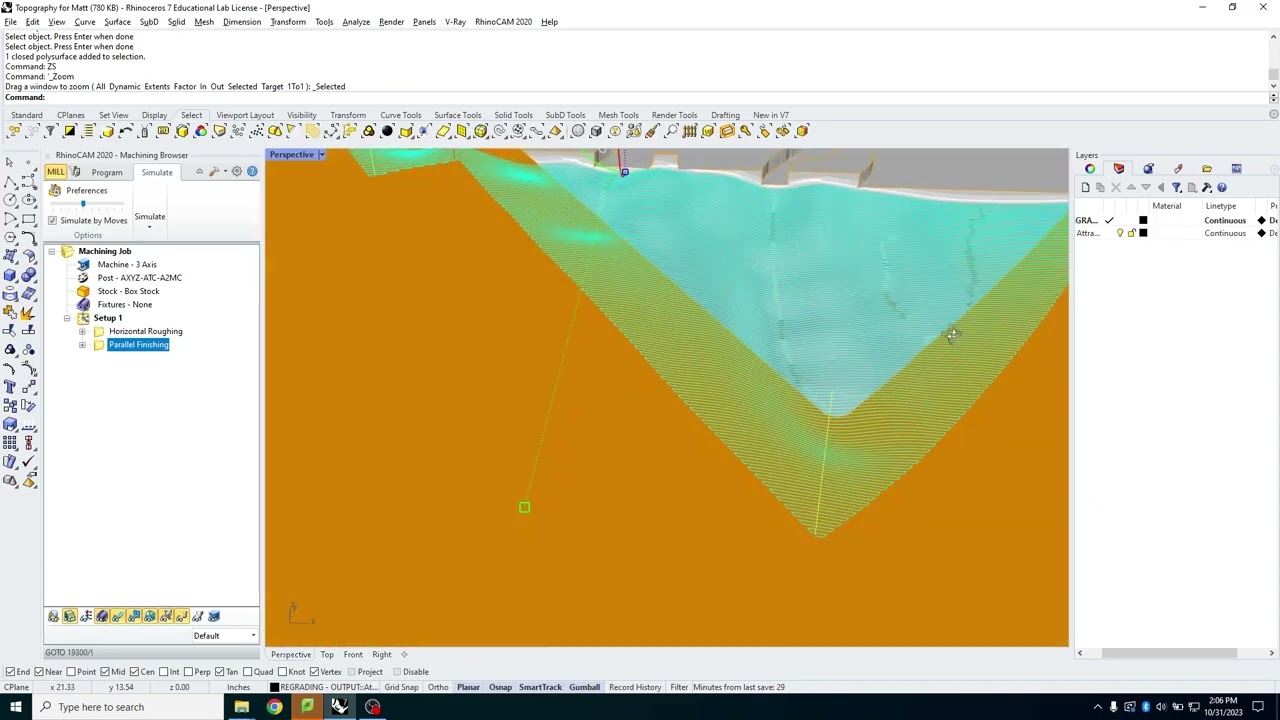Open the RhinoCAM 2020 menu

pos(503,22)
